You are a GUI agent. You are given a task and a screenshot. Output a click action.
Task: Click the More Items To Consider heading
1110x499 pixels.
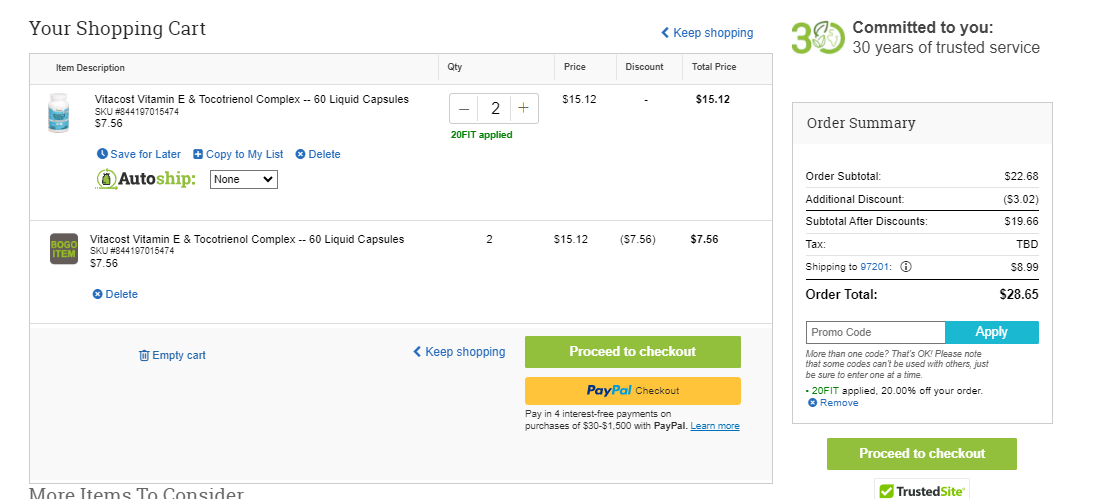click(136, 493)
